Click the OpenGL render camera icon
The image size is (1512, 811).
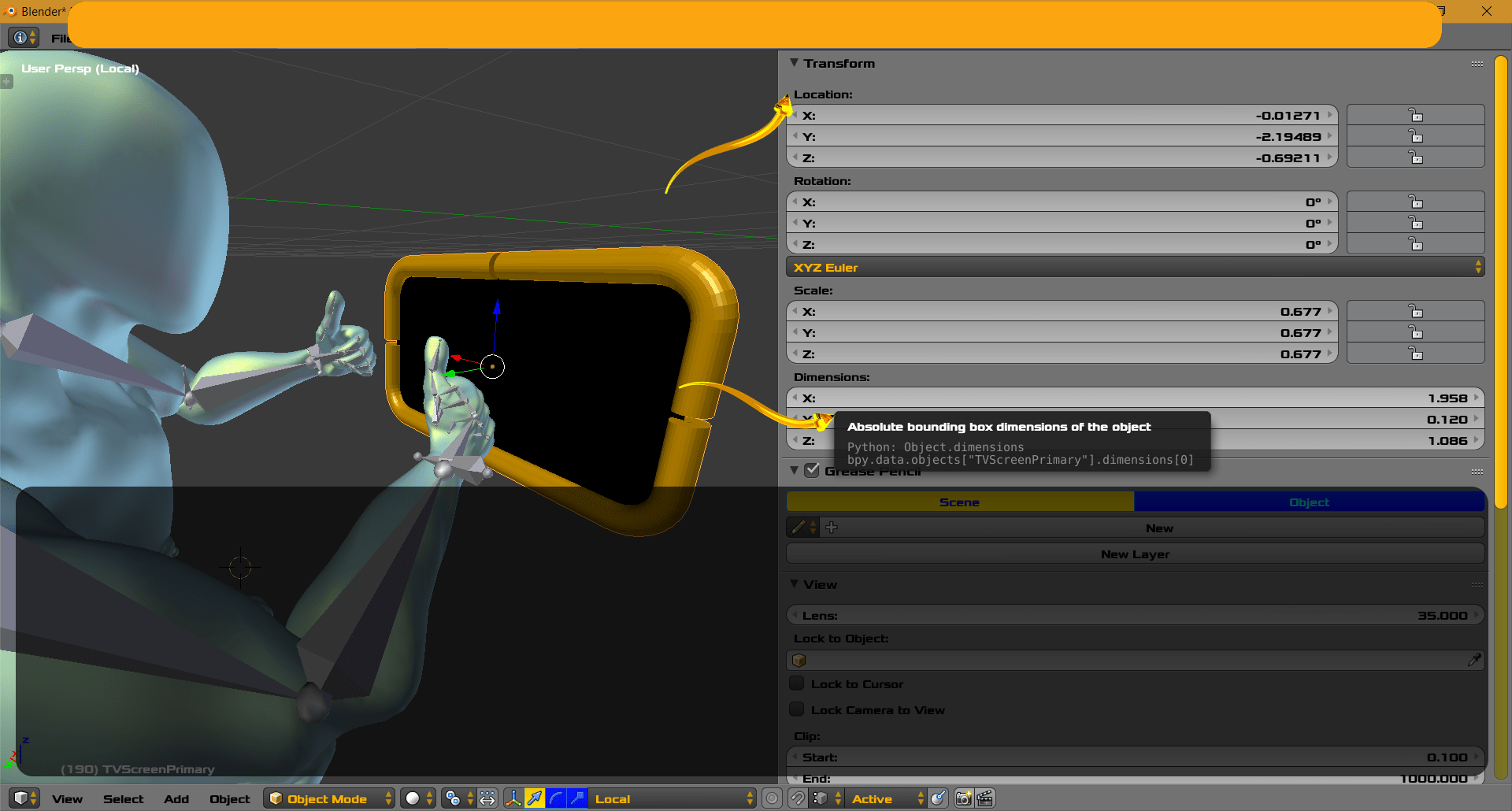point(962,798)
